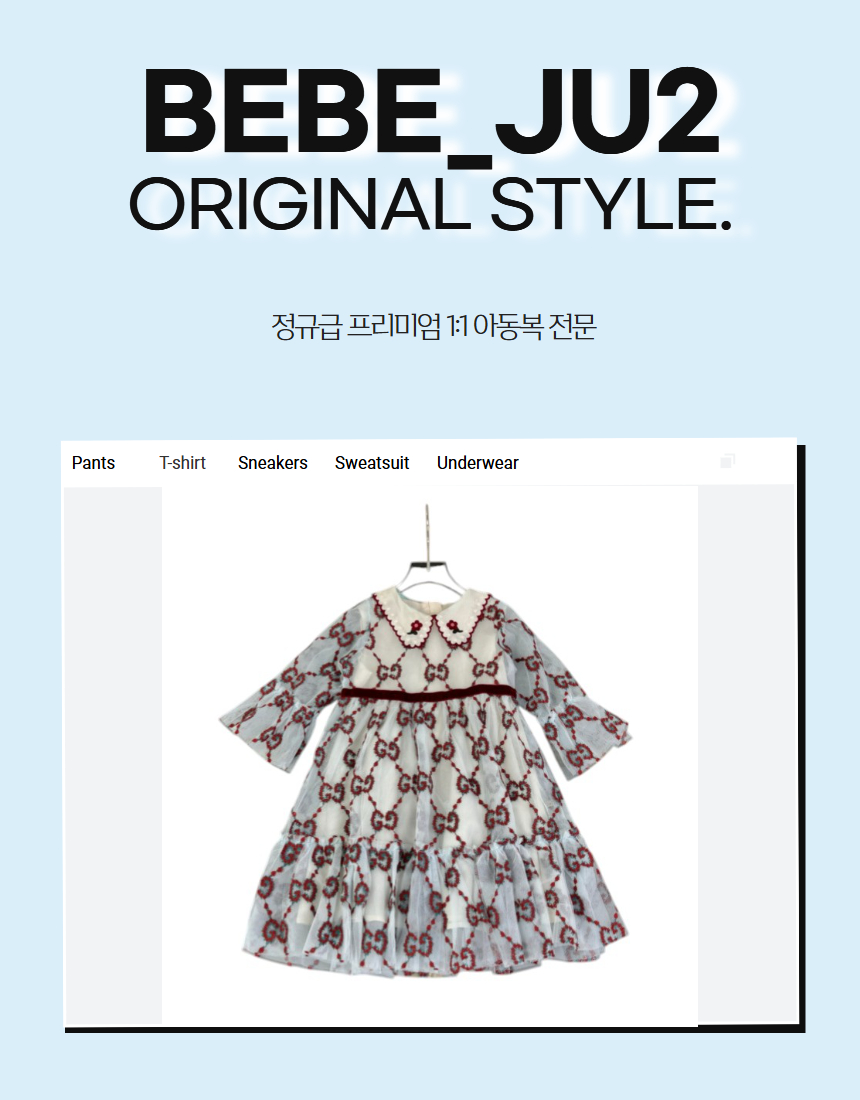Click the gray panel right of product
This screenshot has width=860, height=1100.
tap(746, 756)
